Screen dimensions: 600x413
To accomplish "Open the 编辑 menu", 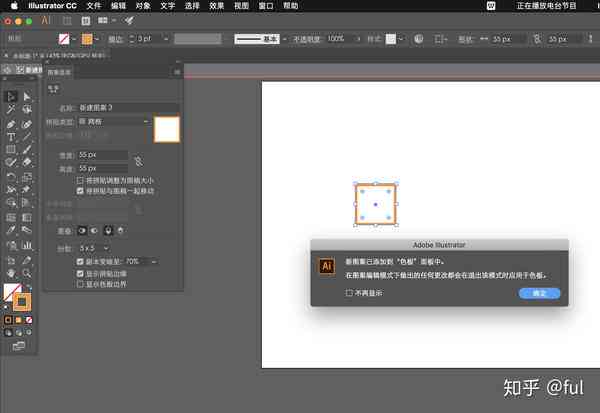I will click(118, 6).
